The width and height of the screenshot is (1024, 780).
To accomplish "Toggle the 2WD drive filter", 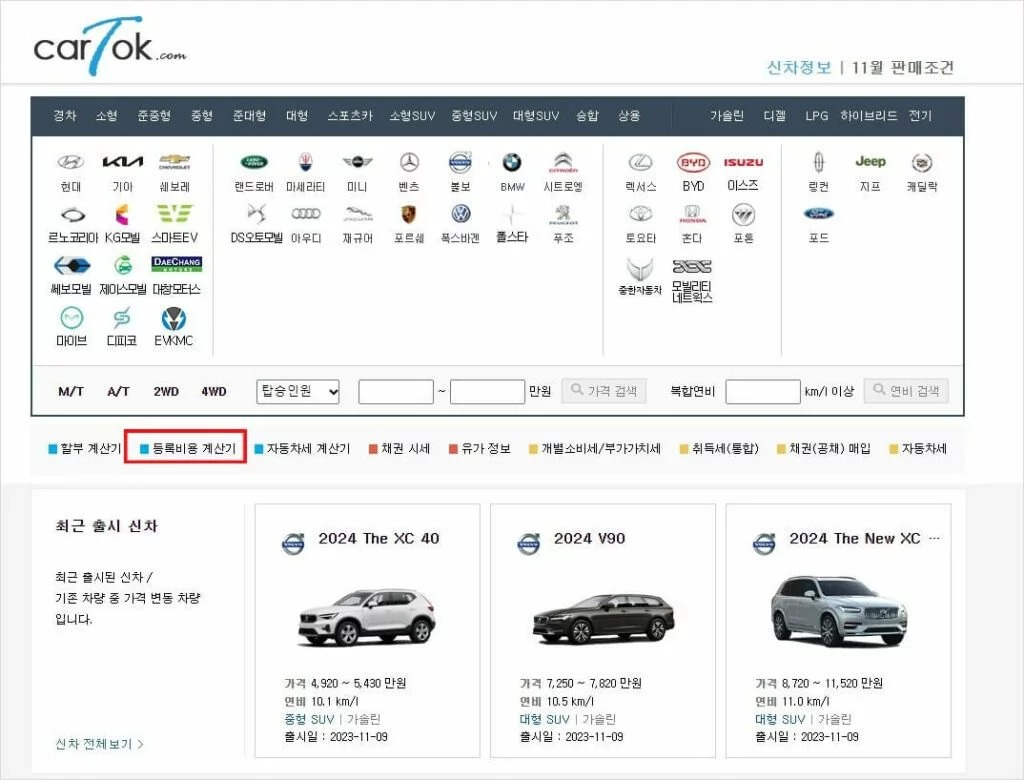I will pyautogui.click(x=166, y=391).
